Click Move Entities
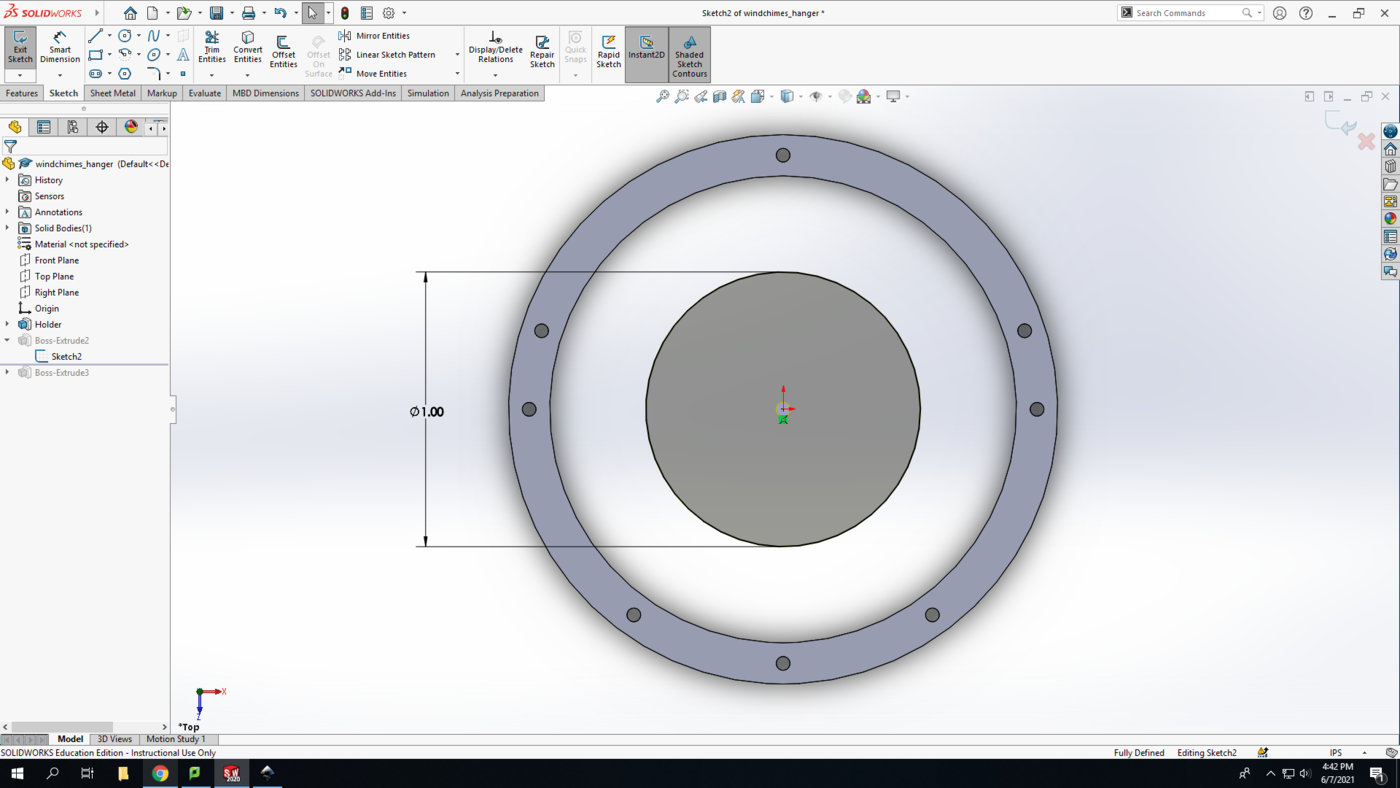1400x788 pixels. pos(372,74)
